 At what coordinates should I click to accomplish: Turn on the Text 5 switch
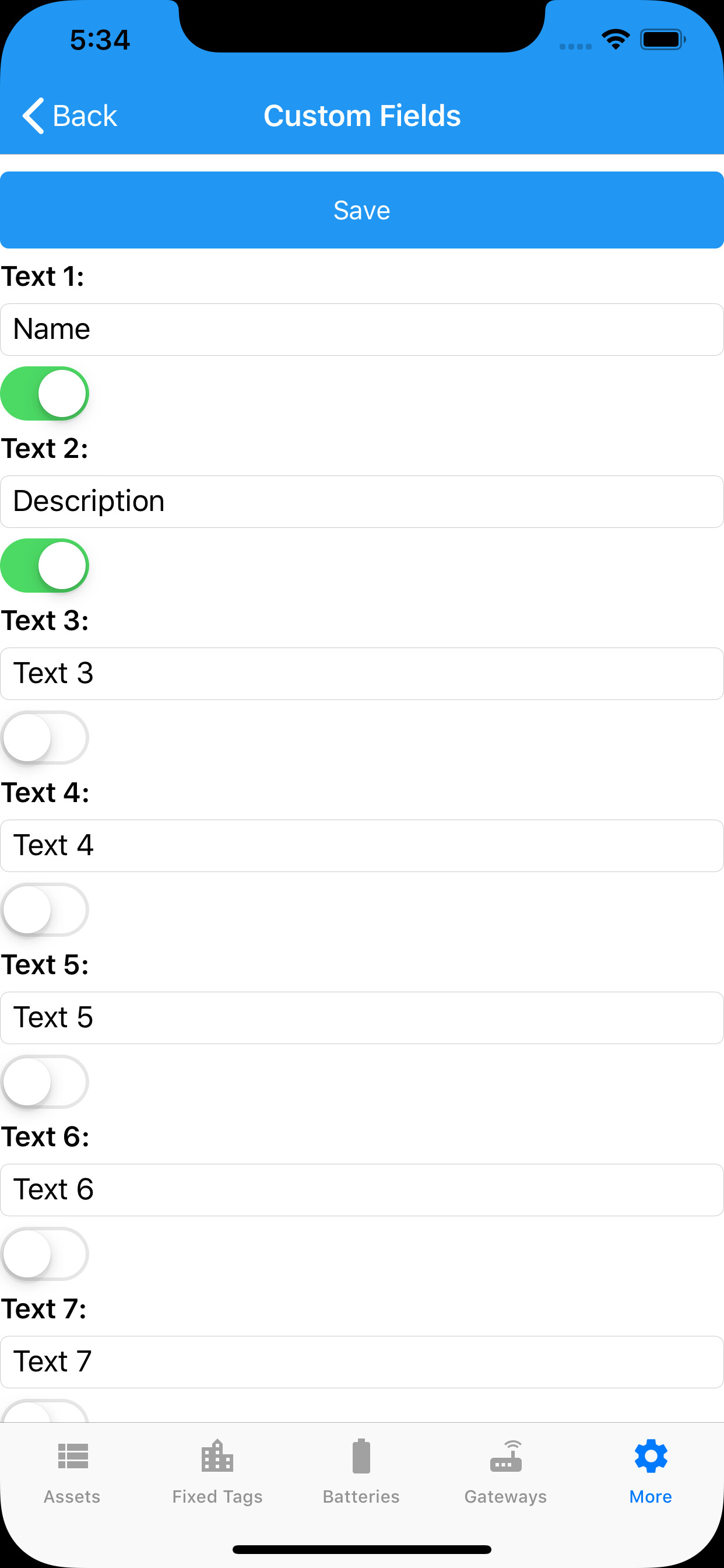pos(45,1081)
